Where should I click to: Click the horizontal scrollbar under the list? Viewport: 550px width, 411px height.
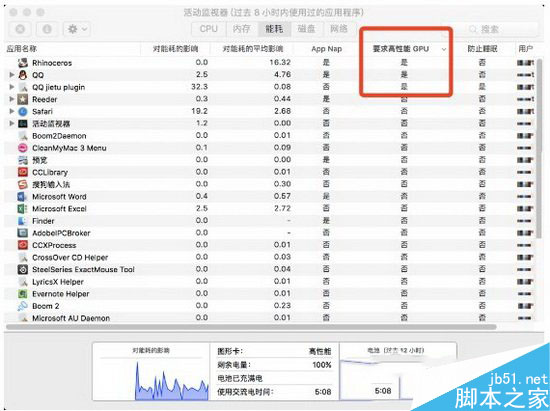251,327
